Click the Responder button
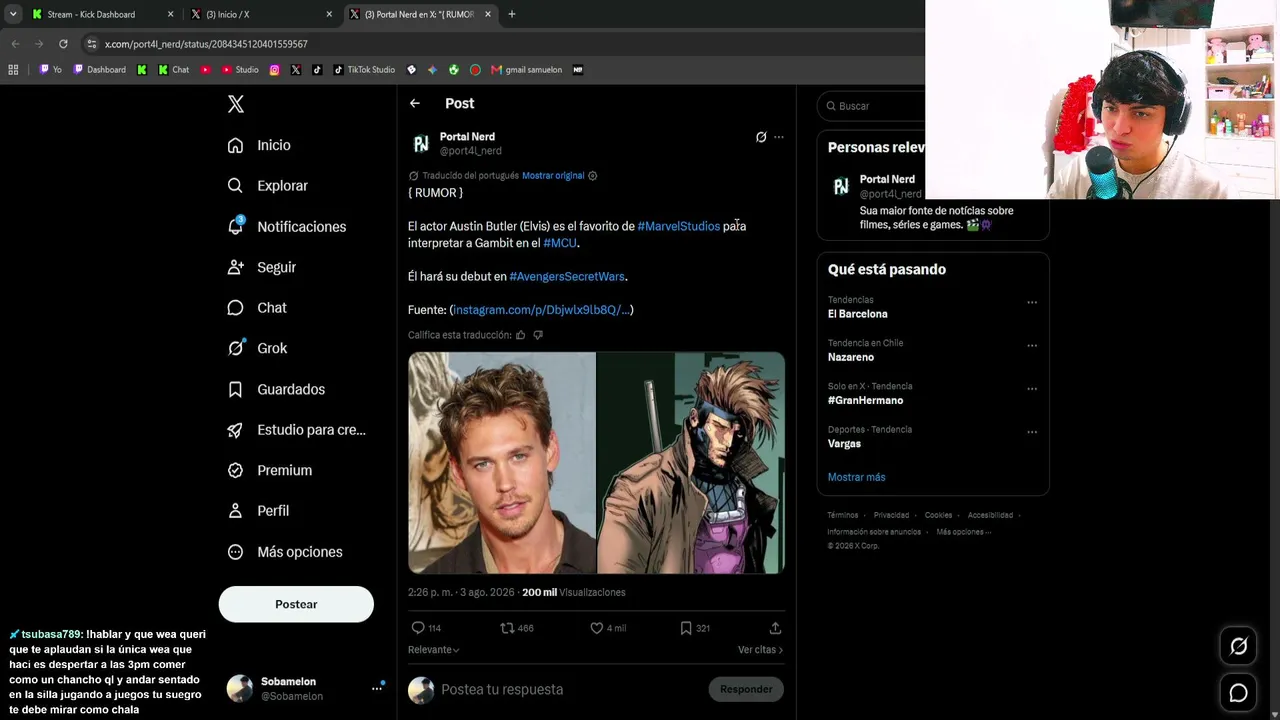1280x720 pixels. (x=746, y=689)
